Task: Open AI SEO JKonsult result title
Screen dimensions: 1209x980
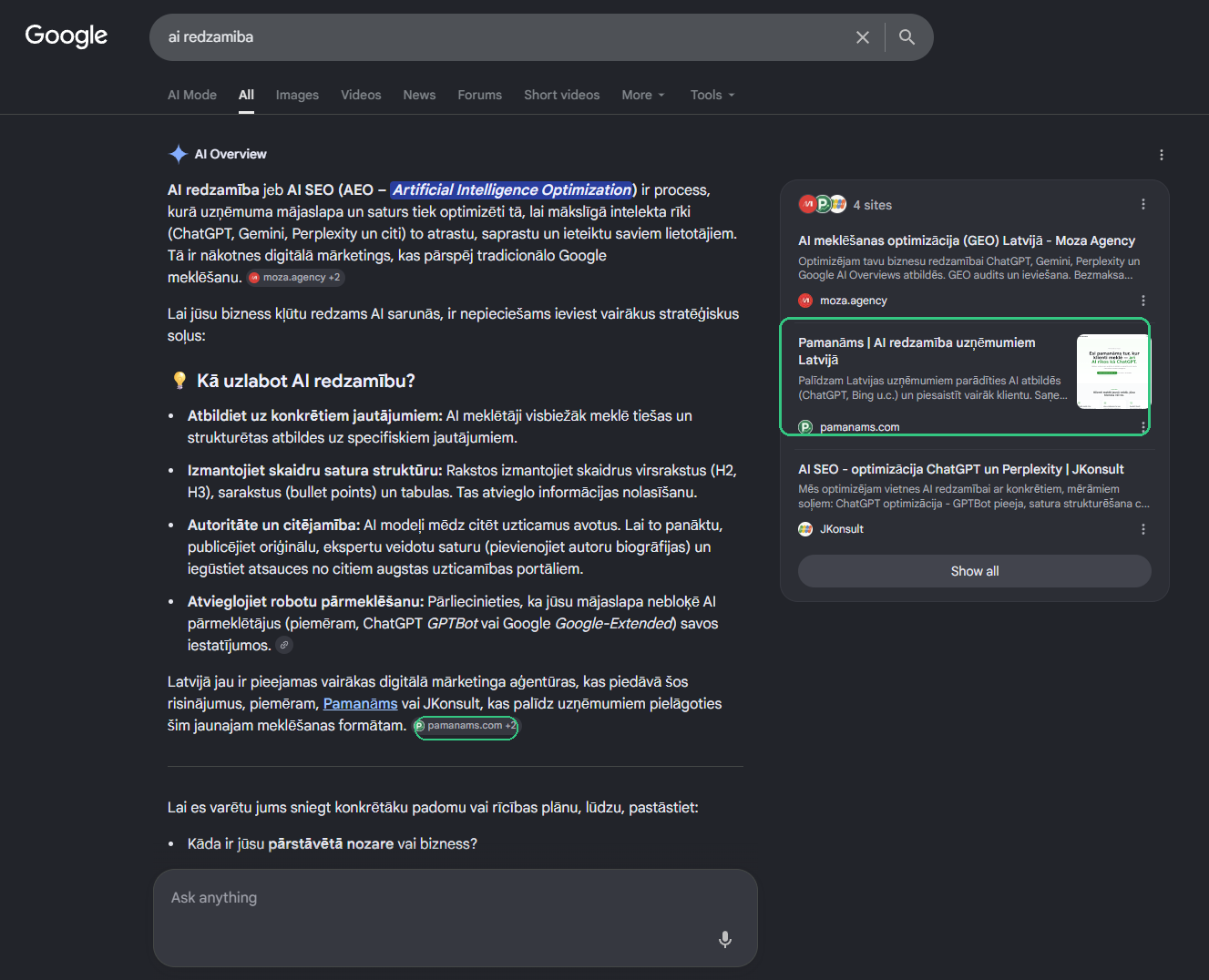Action: (961, 469)
